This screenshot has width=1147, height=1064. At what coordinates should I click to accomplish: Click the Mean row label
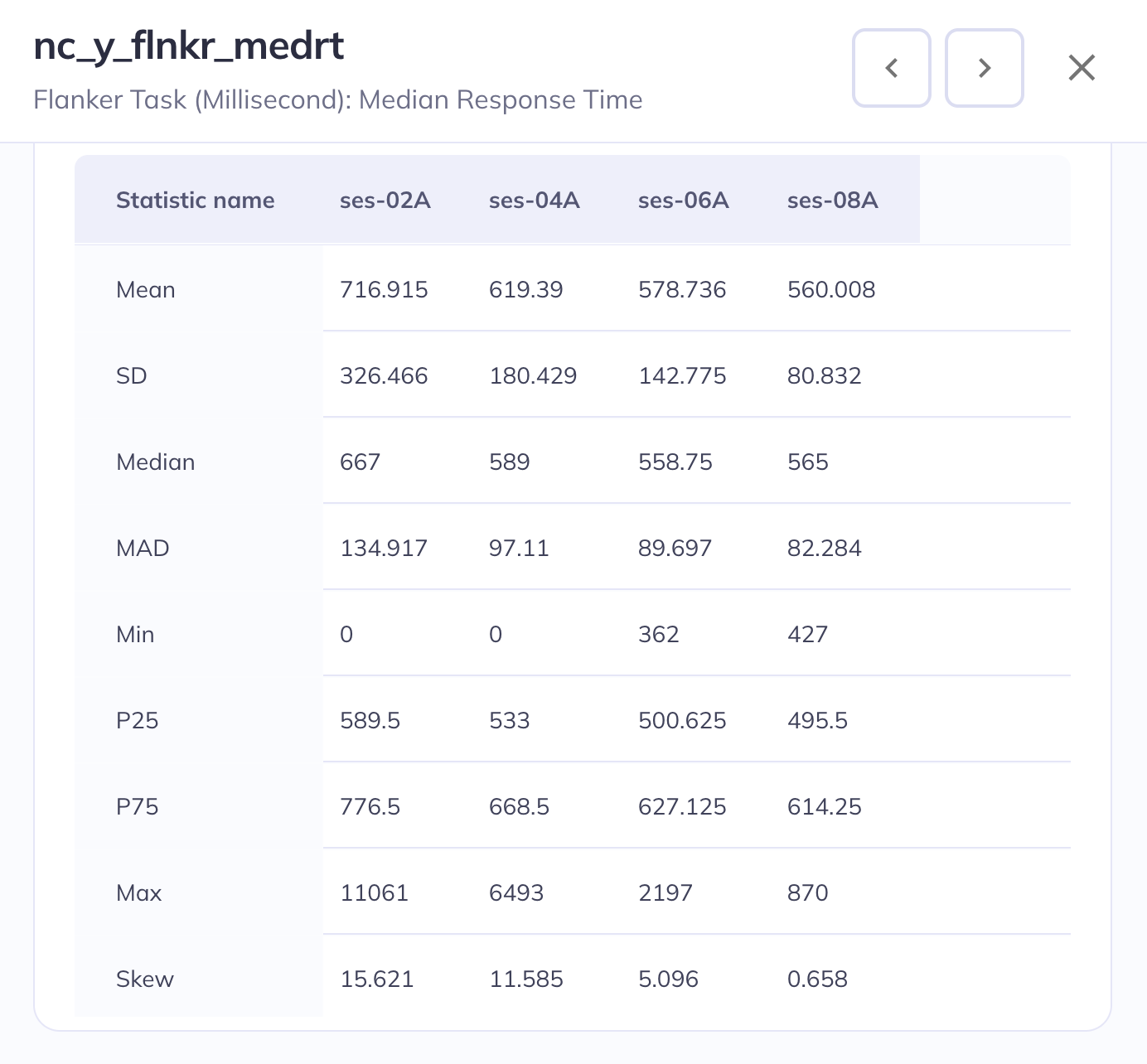pyautogui.click(x=146, y=289)
